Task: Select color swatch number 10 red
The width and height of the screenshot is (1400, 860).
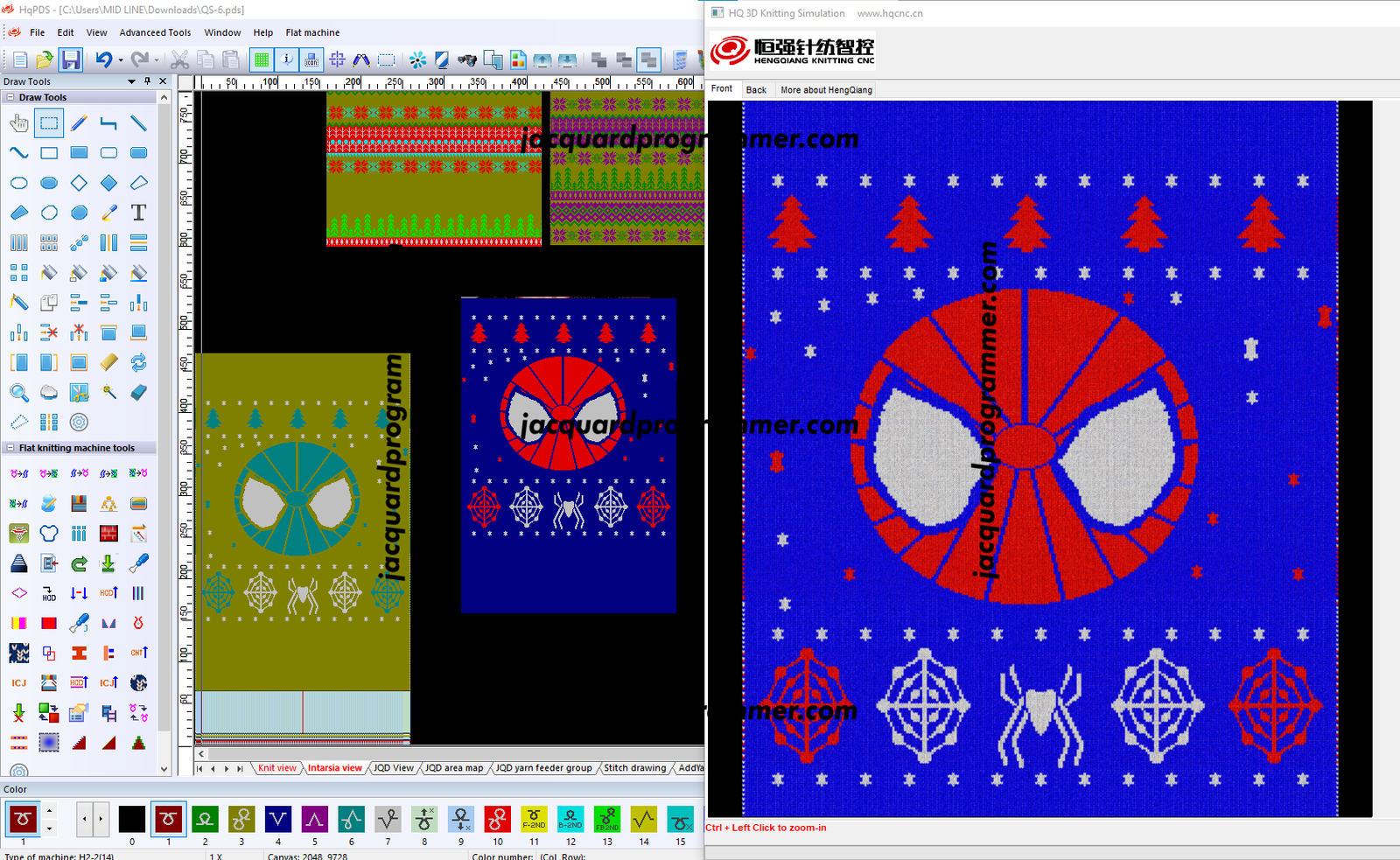Action: pyautogui.click(x=497, y=820)
